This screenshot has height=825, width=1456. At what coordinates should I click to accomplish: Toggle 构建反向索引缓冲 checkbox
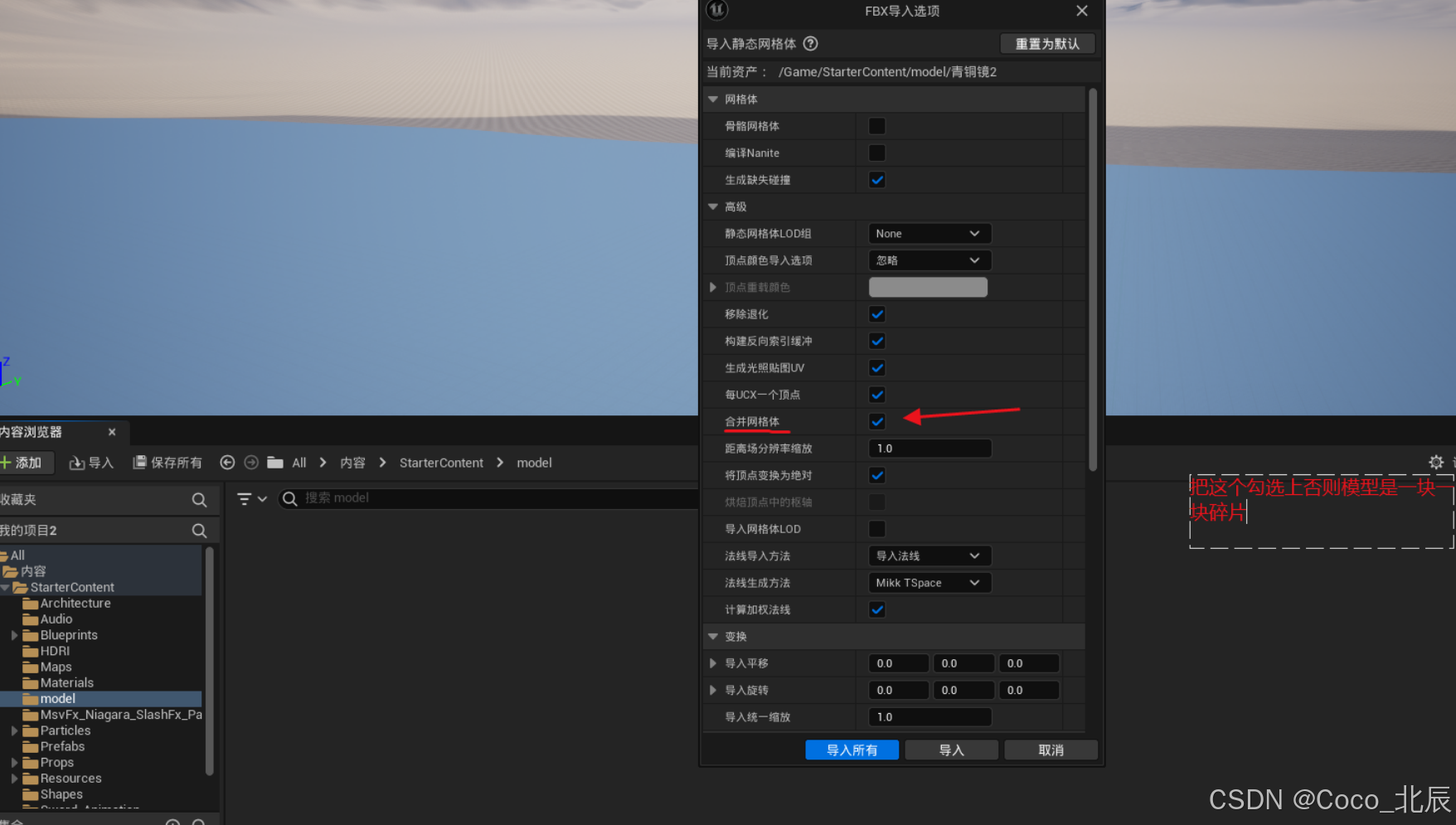point(876,341)
